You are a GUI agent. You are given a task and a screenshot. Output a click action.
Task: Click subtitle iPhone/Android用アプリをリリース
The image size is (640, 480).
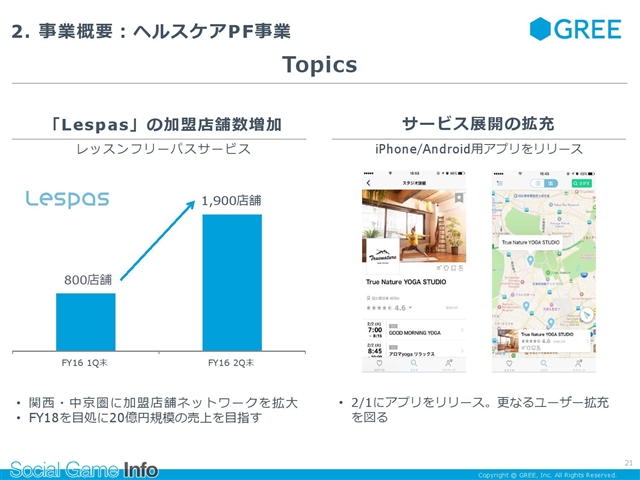coord(479,149)
